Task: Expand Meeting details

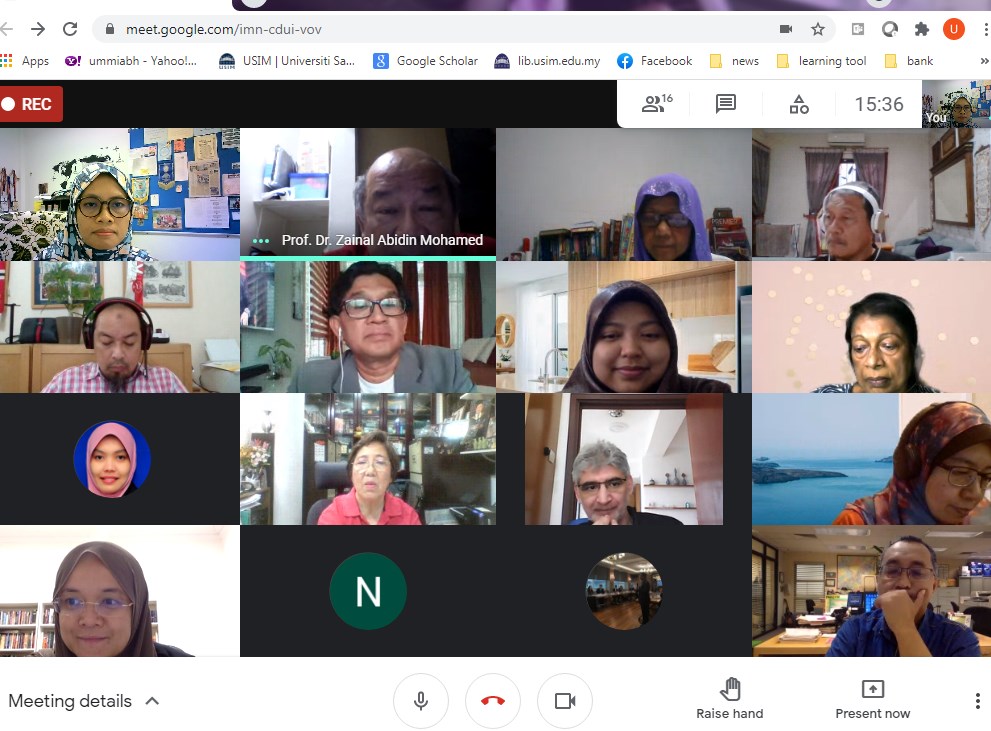Action: pyautogui.click(x=83, y=701)
